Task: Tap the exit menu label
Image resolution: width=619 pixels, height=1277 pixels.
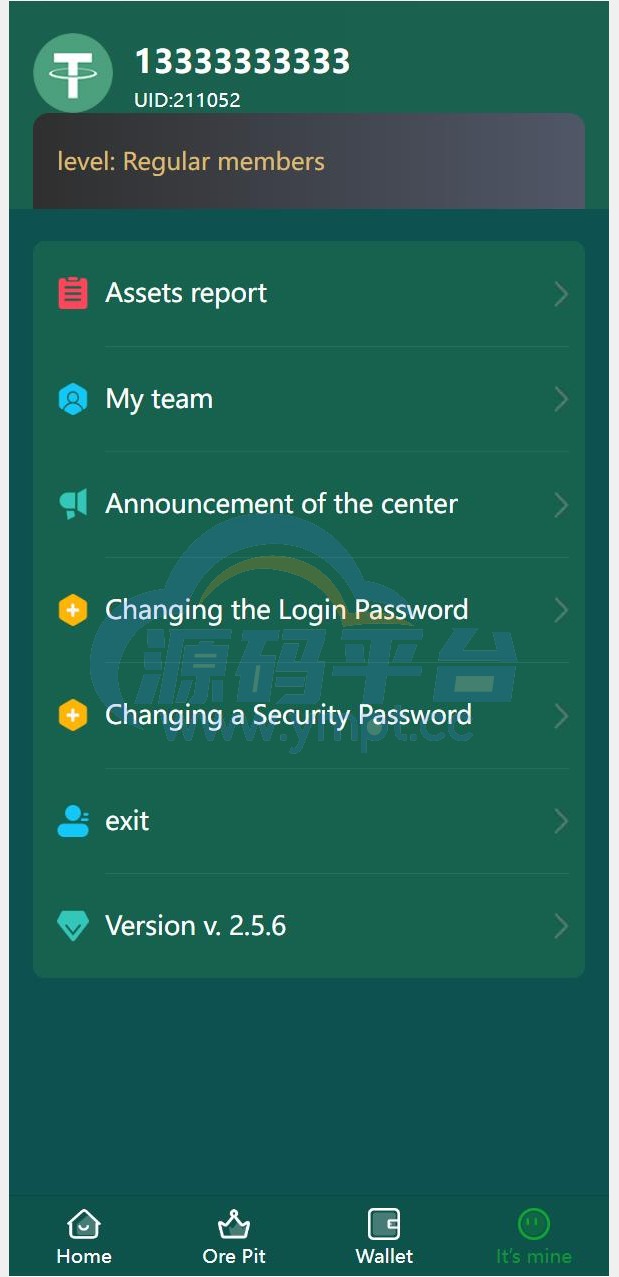Action: [x=127, y=821]
